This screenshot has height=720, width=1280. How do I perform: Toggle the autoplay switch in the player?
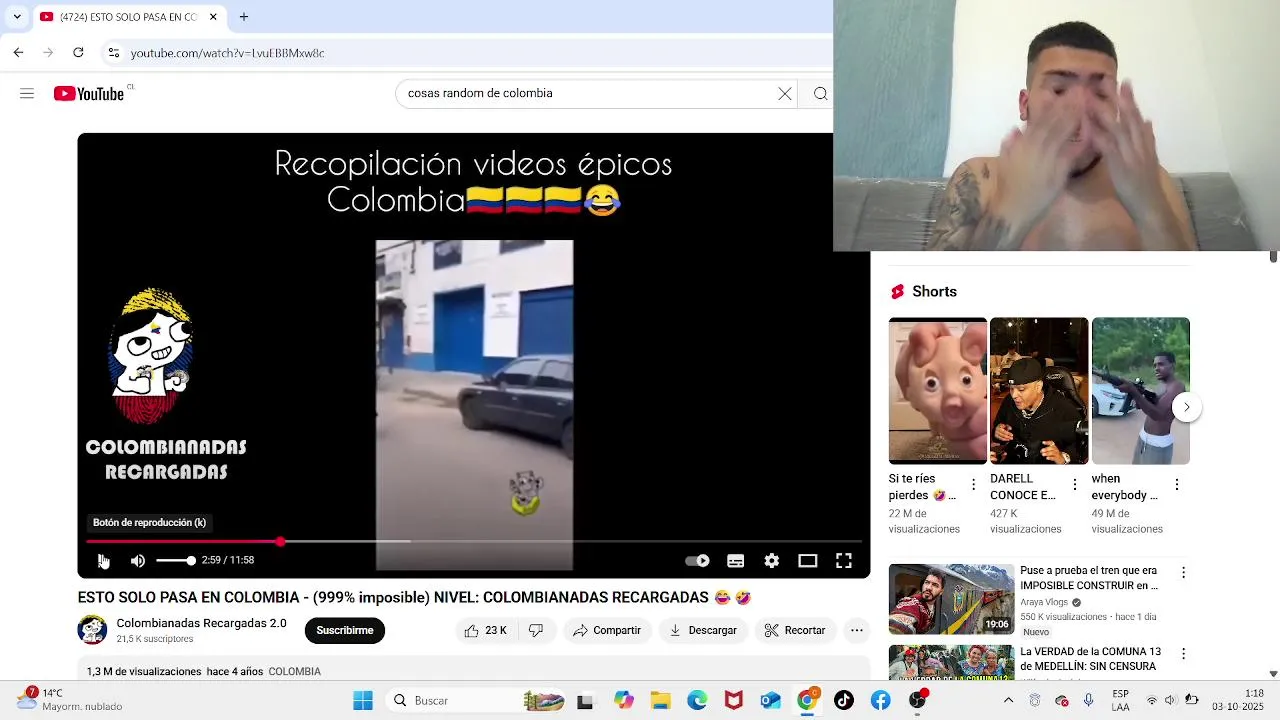tap(697, 560)
